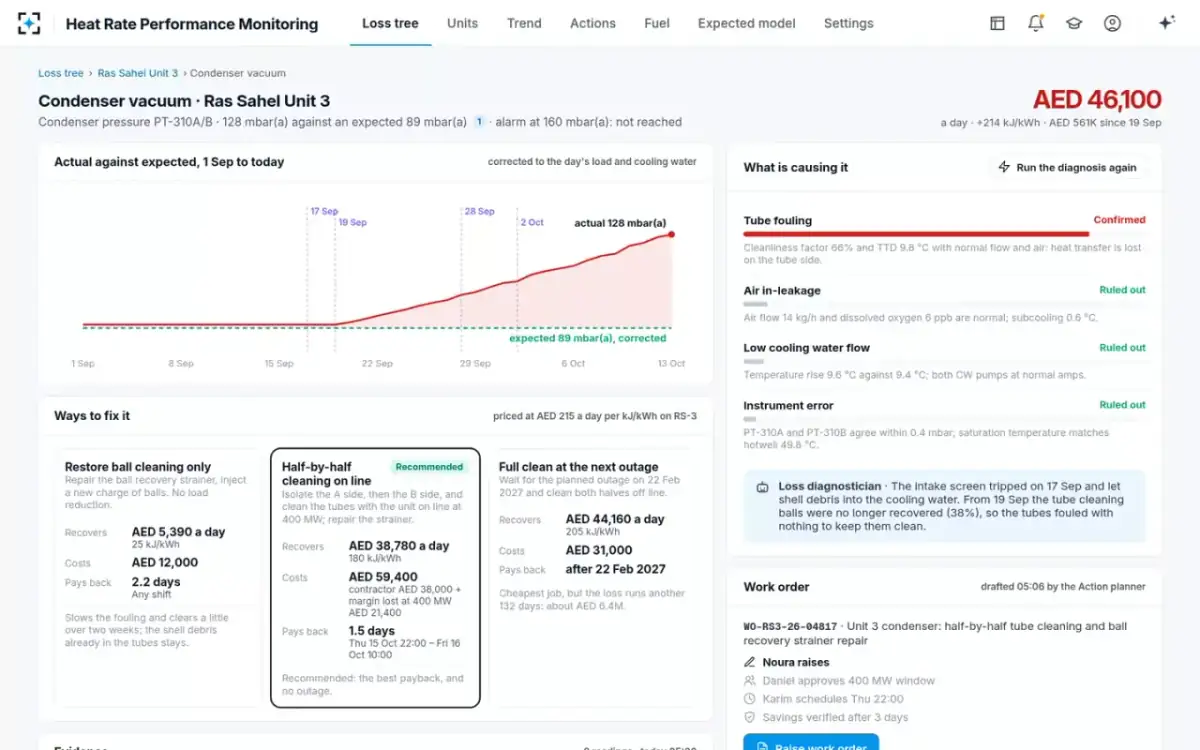The image size is (1200, 750).
Task: Click the Raise work order button
Action: 811,744
